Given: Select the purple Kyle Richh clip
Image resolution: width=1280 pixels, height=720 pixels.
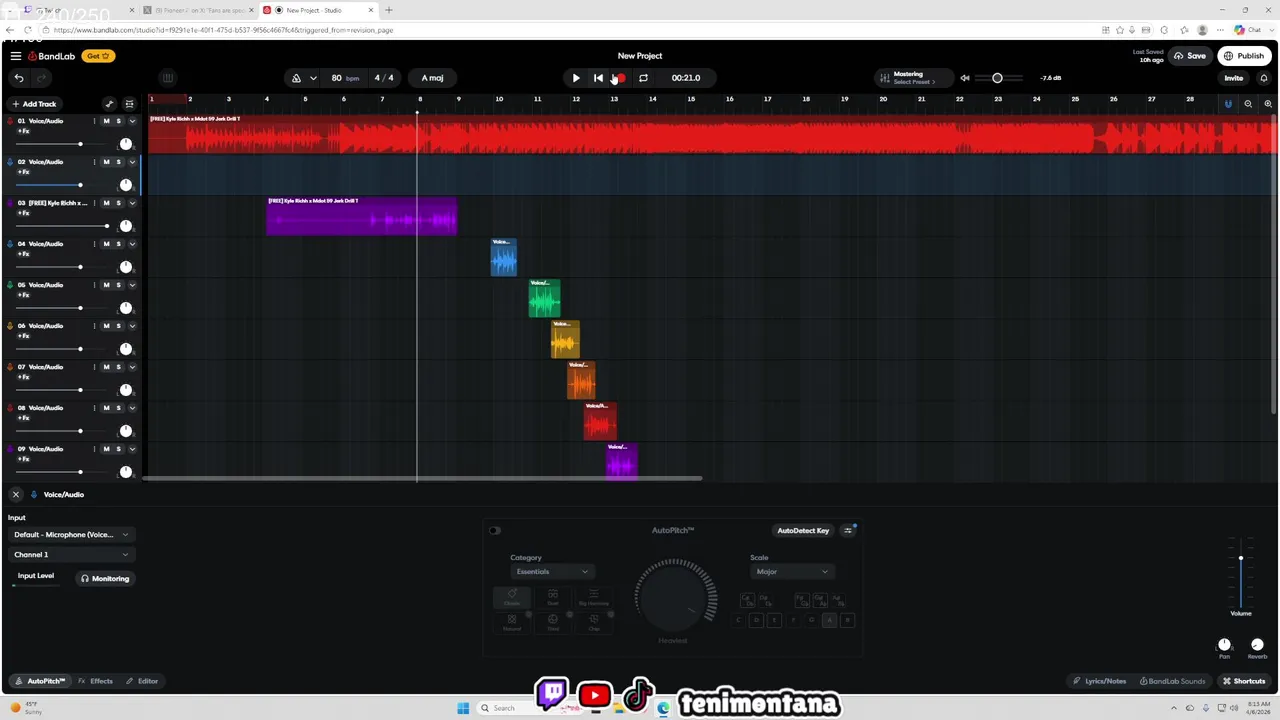Looking at the screenshot, I should click(362, 216).
